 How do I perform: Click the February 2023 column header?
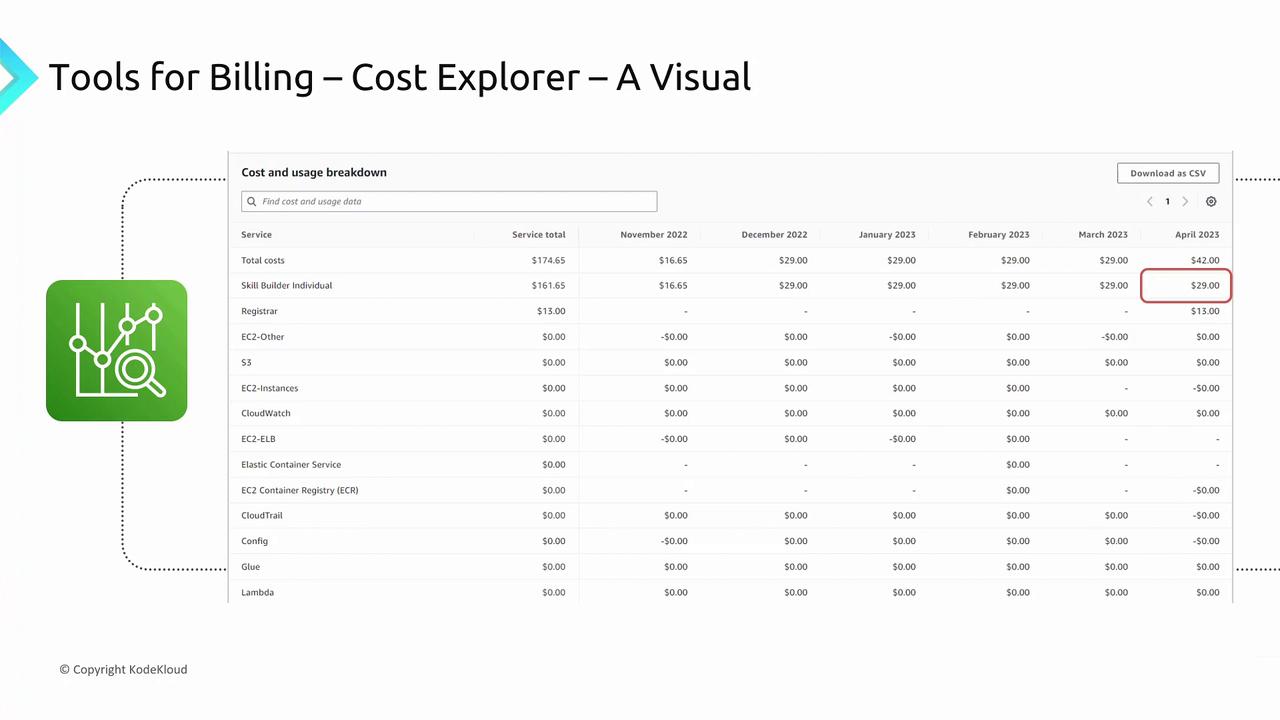click(x=998, y=235)
